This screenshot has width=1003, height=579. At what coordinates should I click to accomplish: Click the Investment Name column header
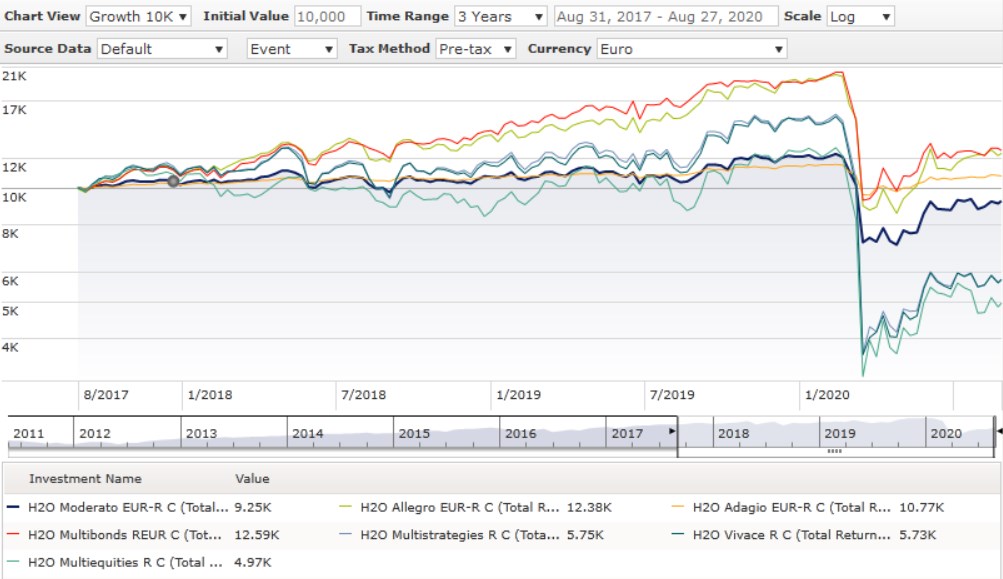85,479
